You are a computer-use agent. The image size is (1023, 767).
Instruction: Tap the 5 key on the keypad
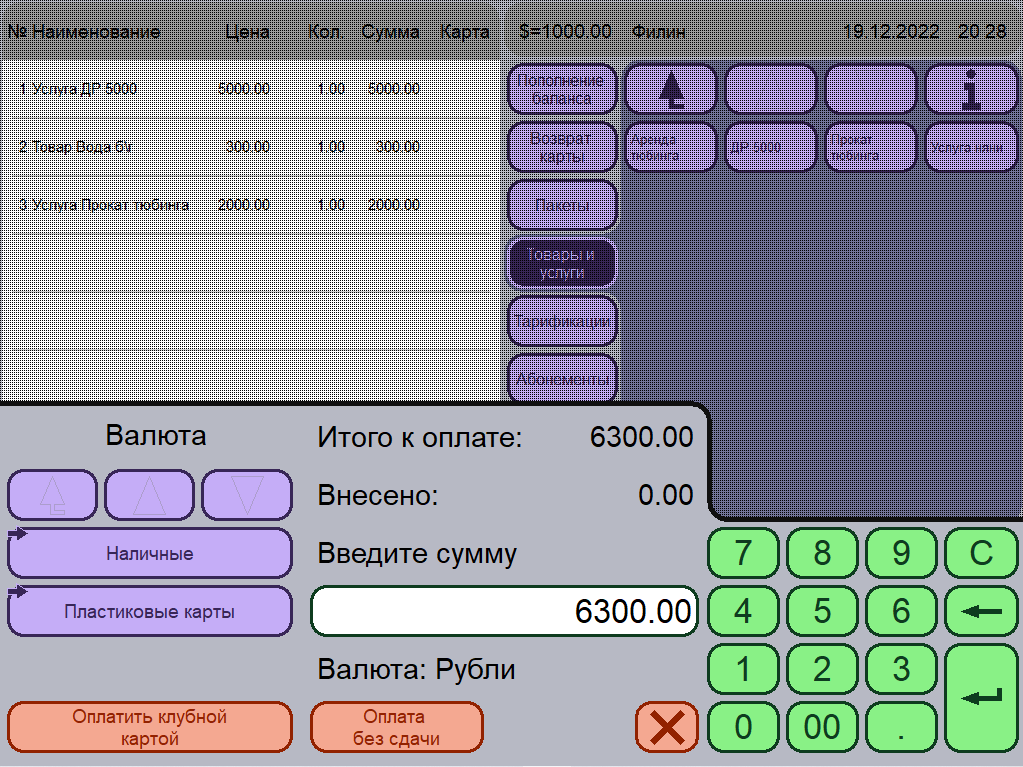[822, 611]
